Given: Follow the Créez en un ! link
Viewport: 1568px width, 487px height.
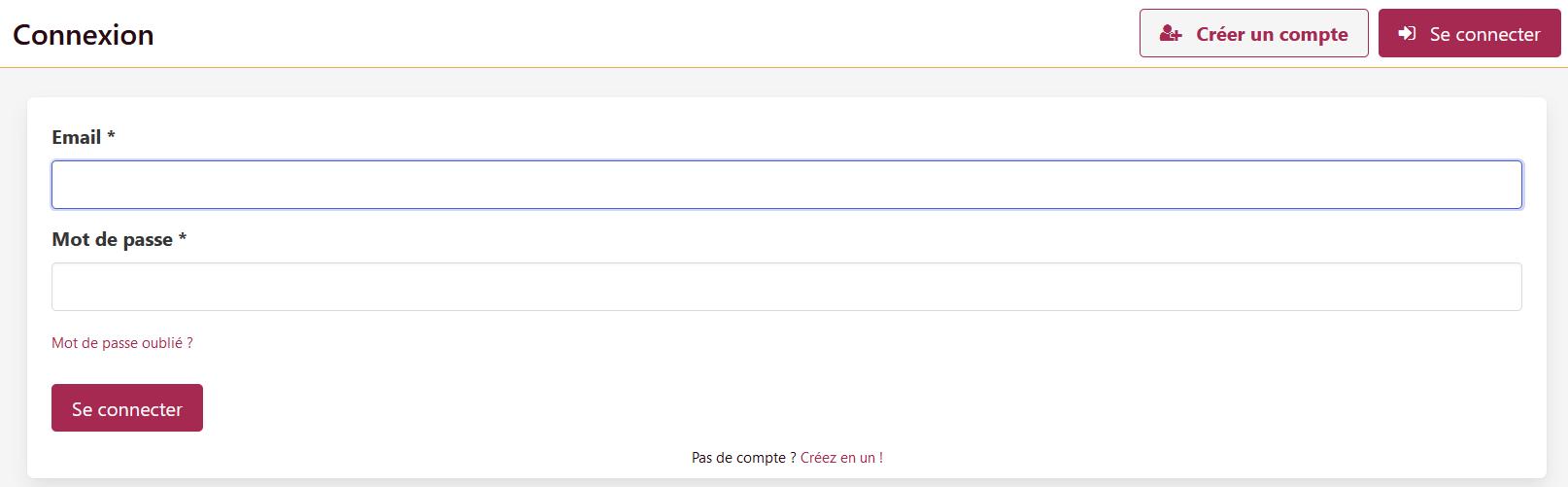Looking at the screenshot, I should coord(841,458).
